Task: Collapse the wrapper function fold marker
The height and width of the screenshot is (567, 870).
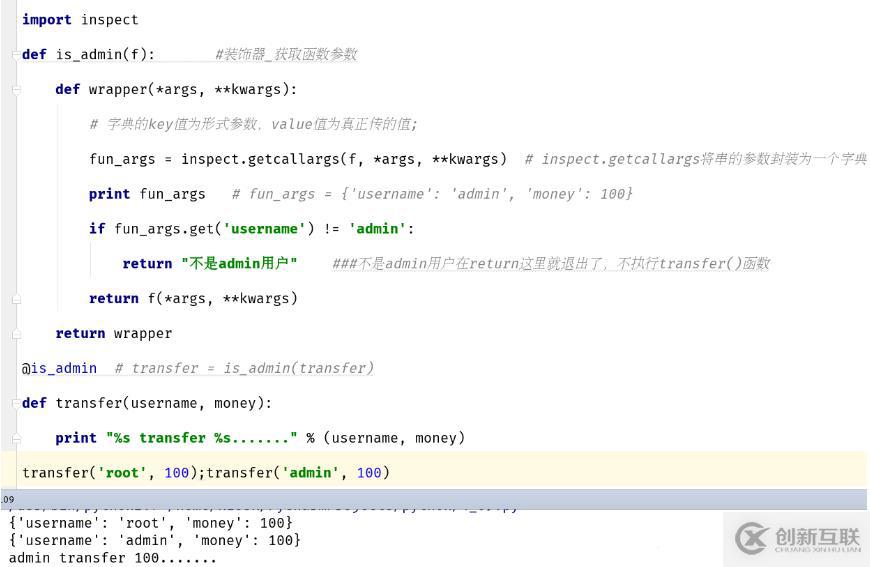Action: (x=16, y=89)
